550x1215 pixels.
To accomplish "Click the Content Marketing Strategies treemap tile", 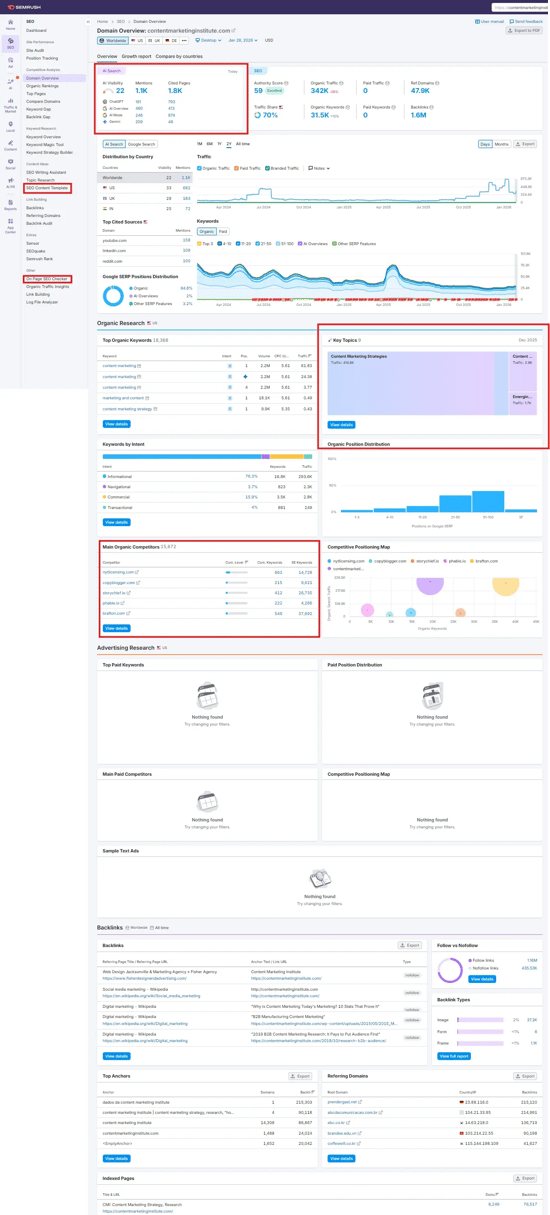I will pyautogui.click(x=418, y=384).
